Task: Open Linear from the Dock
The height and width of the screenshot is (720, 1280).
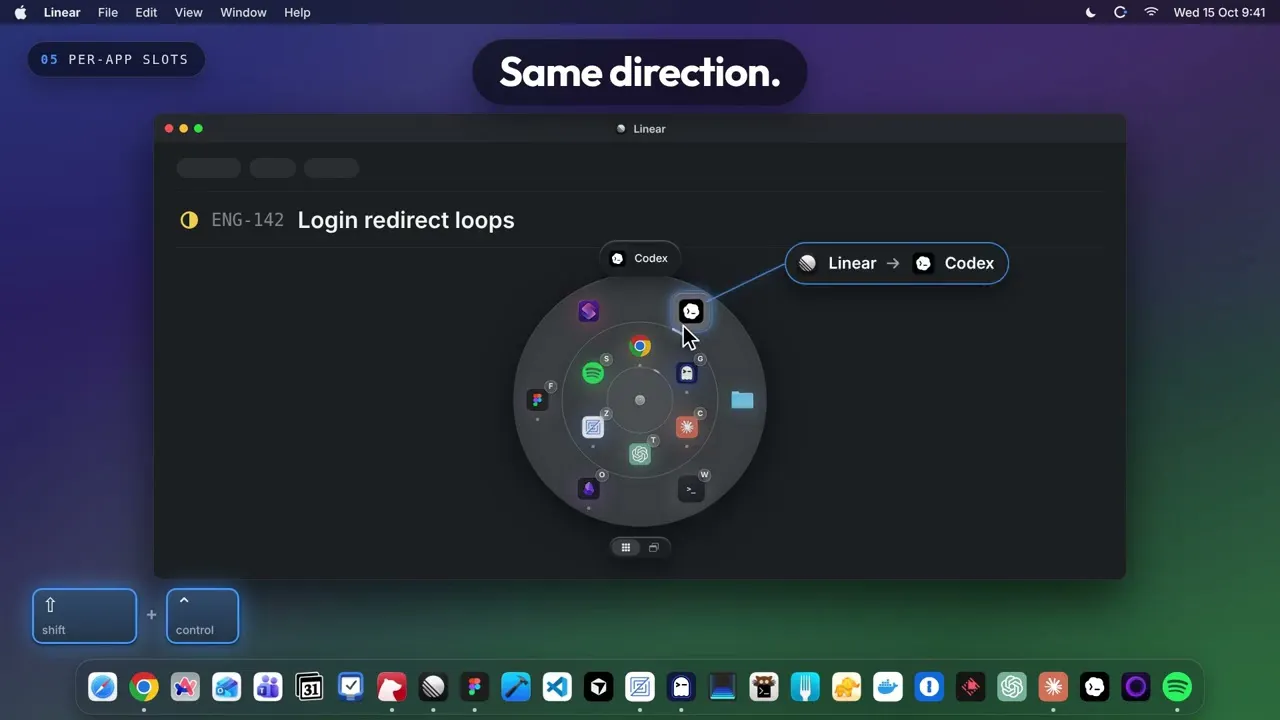Action: click(x=433, y=687)
